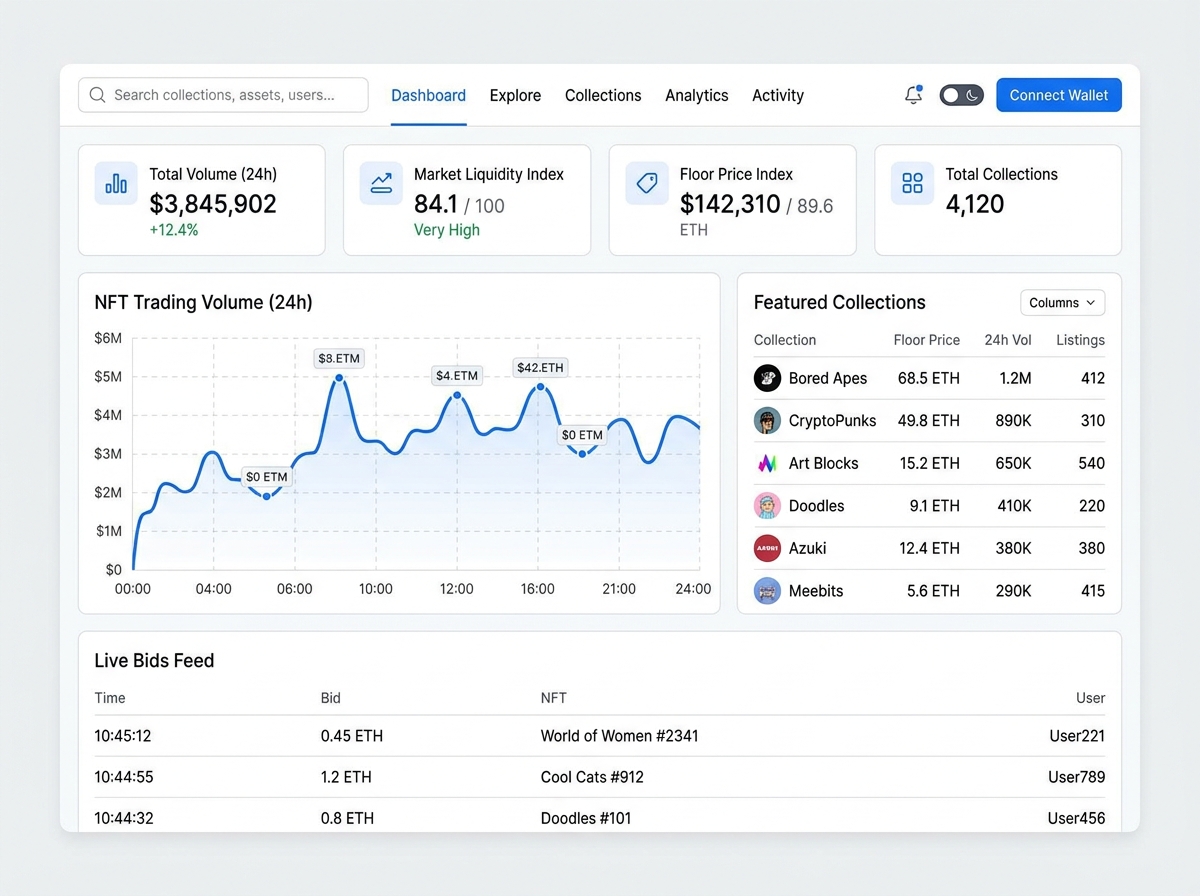
Task: Open the notifications bell
Action: 913,95
